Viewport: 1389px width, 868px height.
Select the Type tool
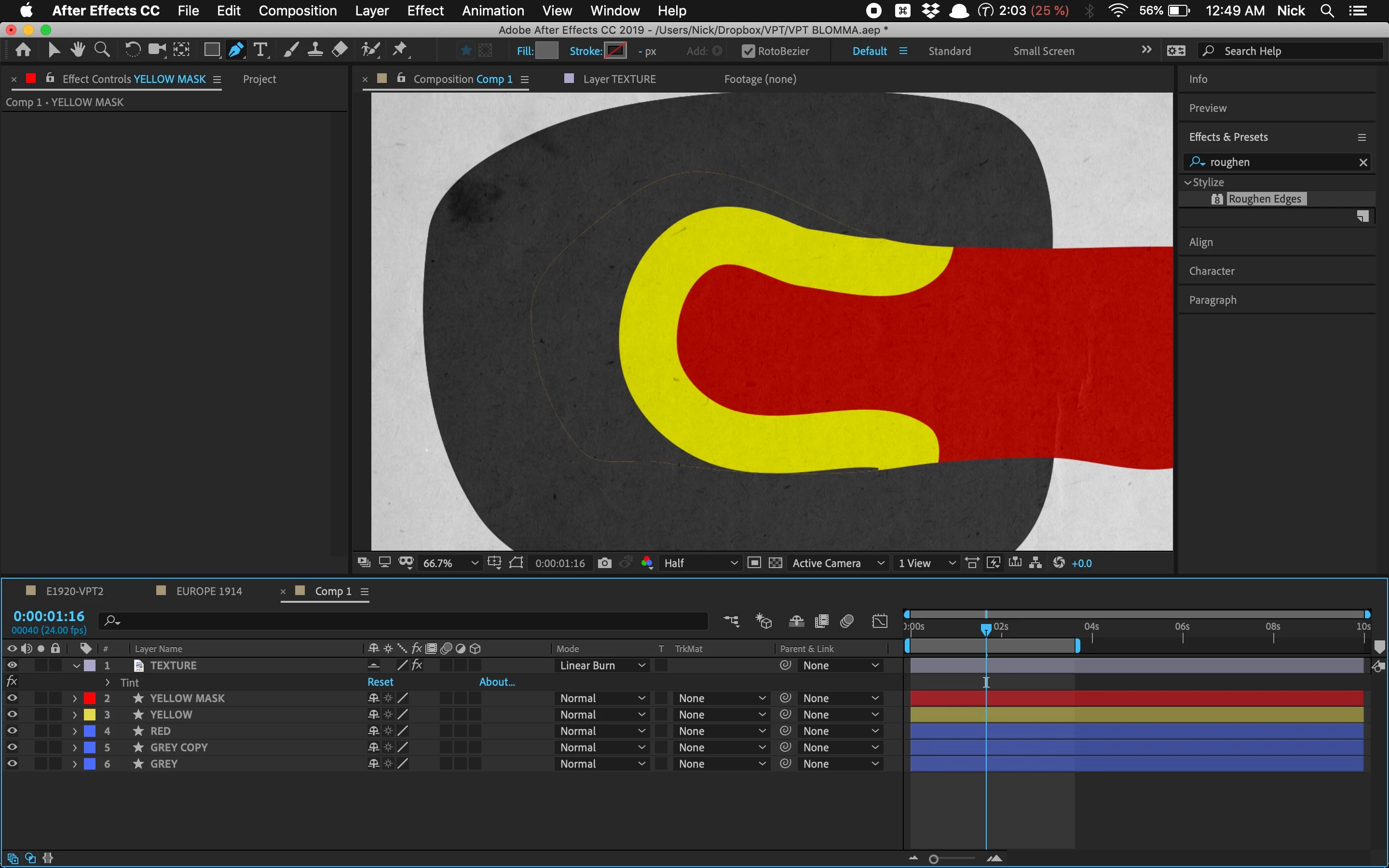coord(260,51)
